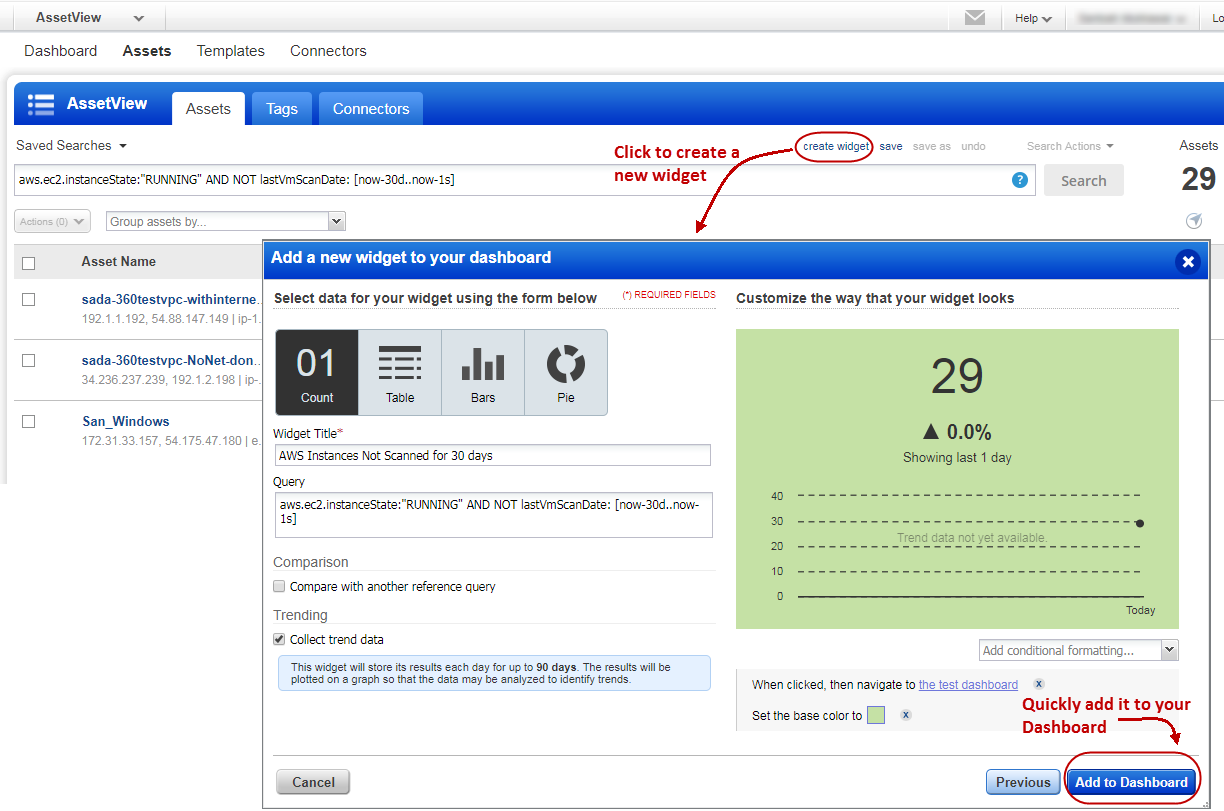
Task: Select the Pie widget type
Action: tap(566, 373)
